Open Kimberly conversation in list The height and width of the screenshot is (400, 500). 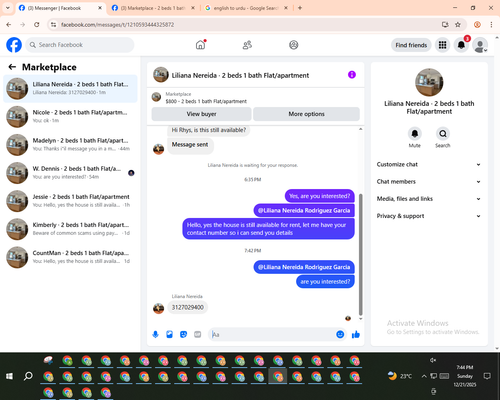tap(70, 229)
